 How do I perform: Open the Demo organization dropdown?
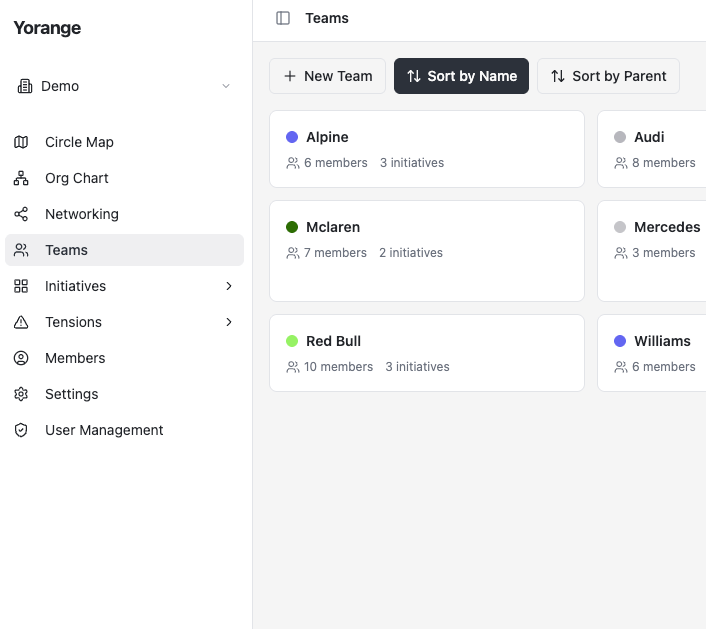pos(124,86)
